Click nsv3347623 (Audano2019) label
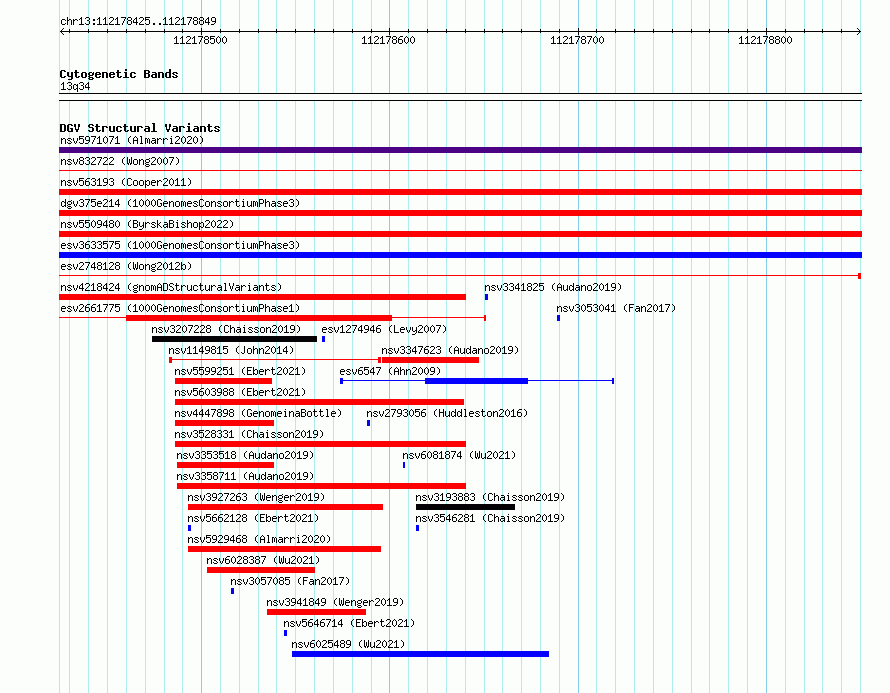Screen dimensions: 890x693 (x=450, y=350)
